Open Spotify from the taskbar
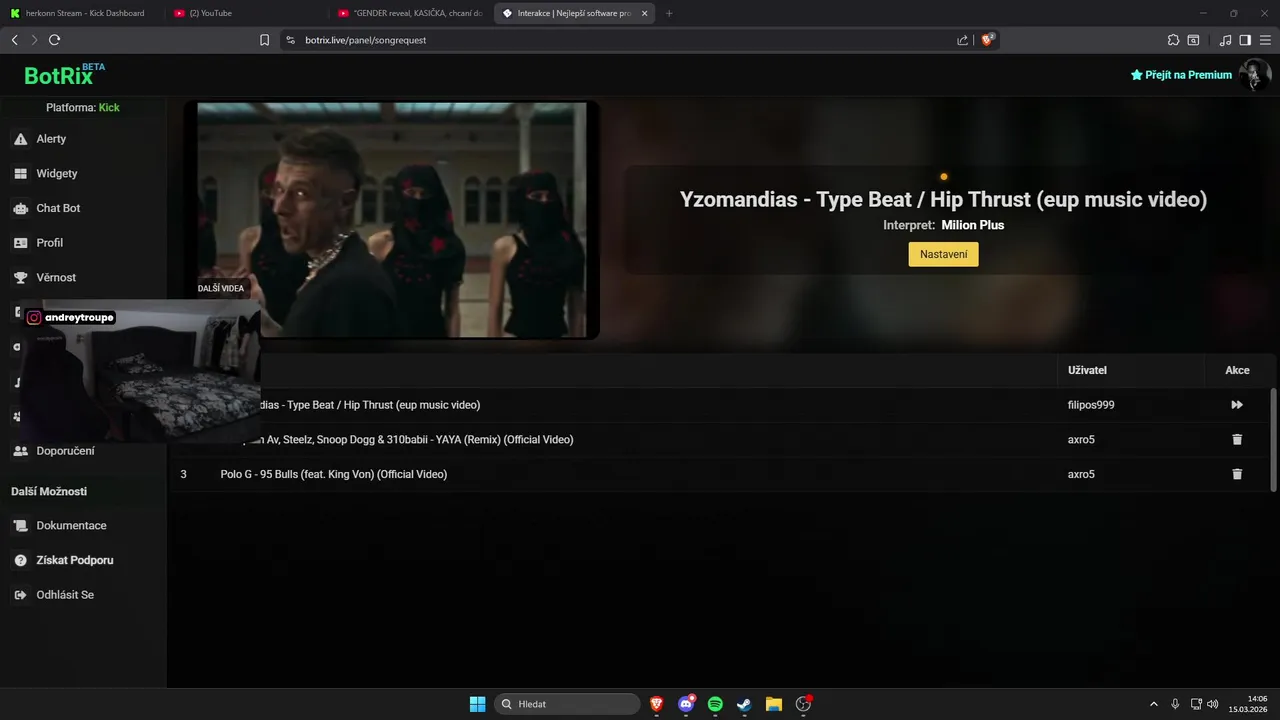The height and width of the screenshot is (720, 1280). coord(715,704)
